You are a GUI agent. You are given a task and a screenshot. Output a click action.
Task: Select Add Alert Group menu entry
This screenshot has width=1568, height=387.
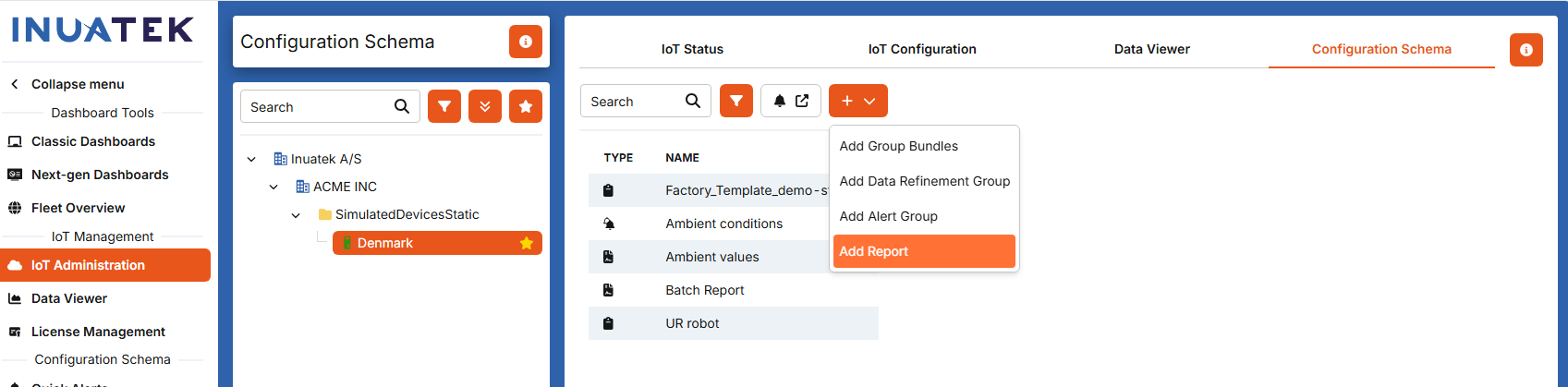pyautogui.click(x=924, y=216)
